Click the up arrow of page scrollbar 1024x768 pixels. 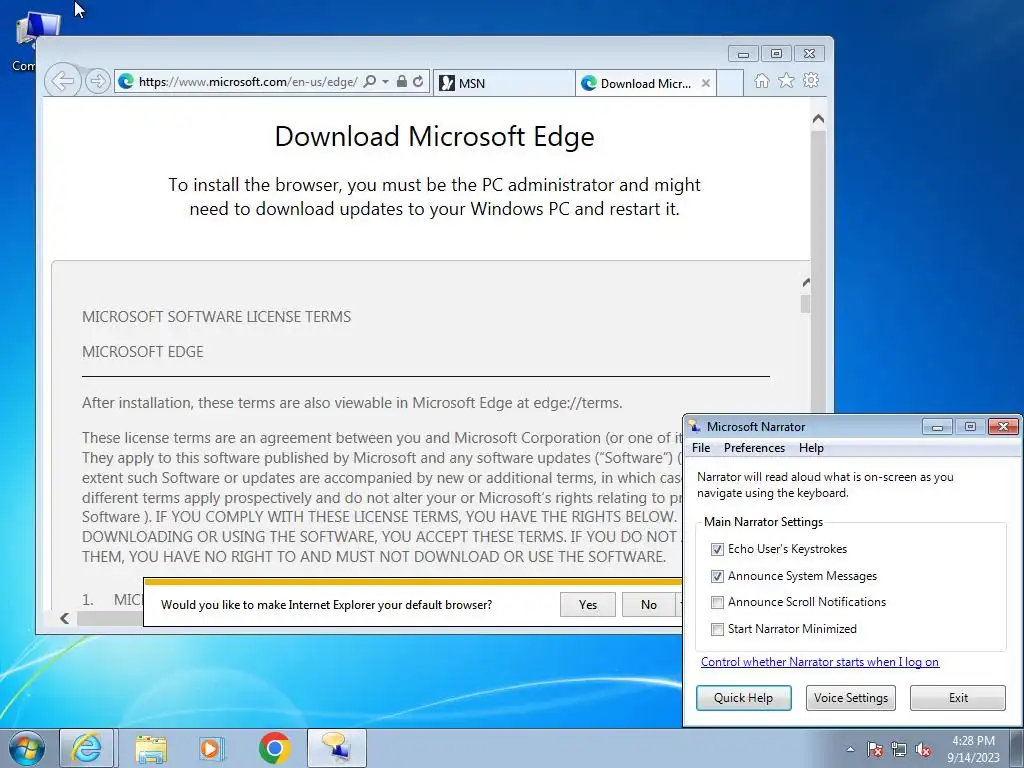coord(818,119)
